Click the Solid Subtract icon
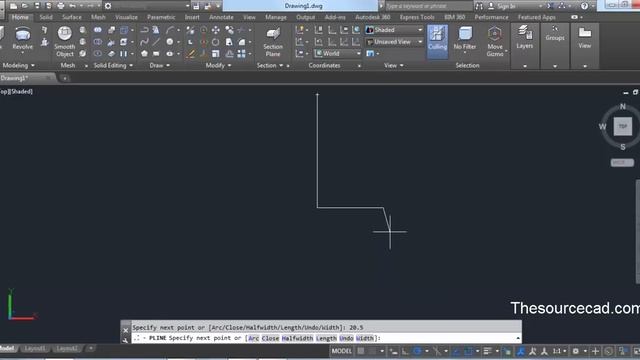This screenshot has width=640, height=360. click(98, 42)
